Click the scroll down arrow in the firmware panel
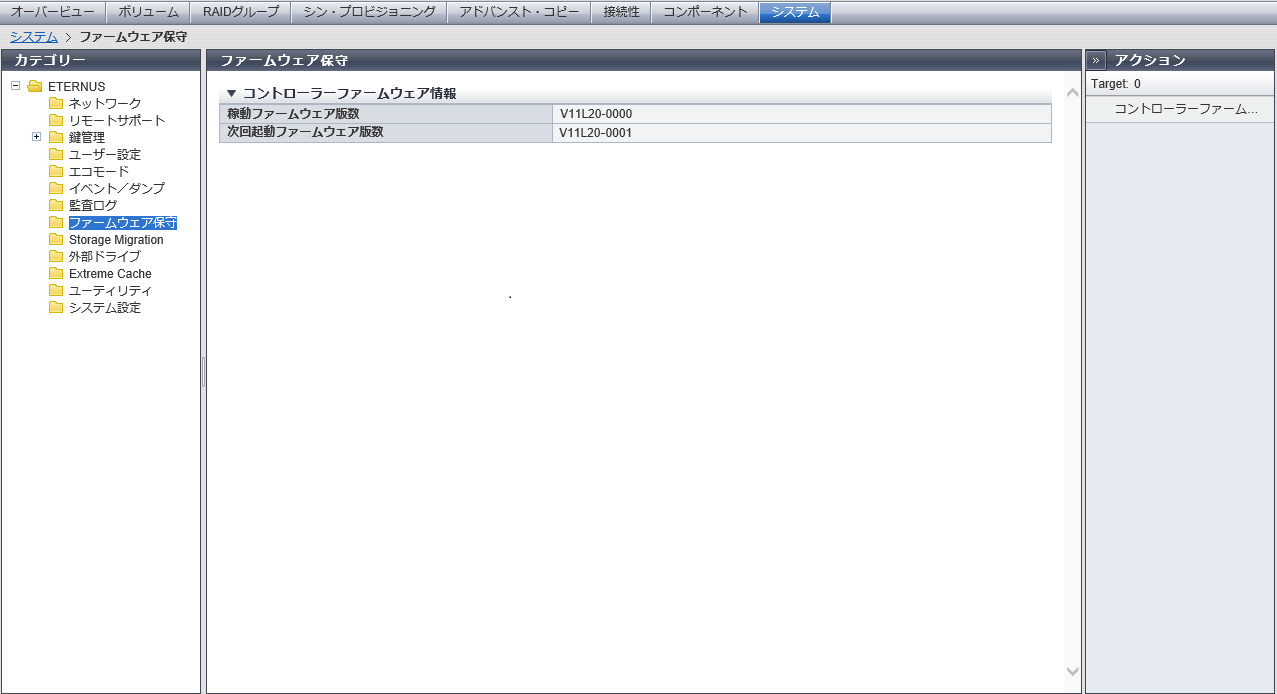This screenshot has height=694, width=1277. [x=1073, y=671]
